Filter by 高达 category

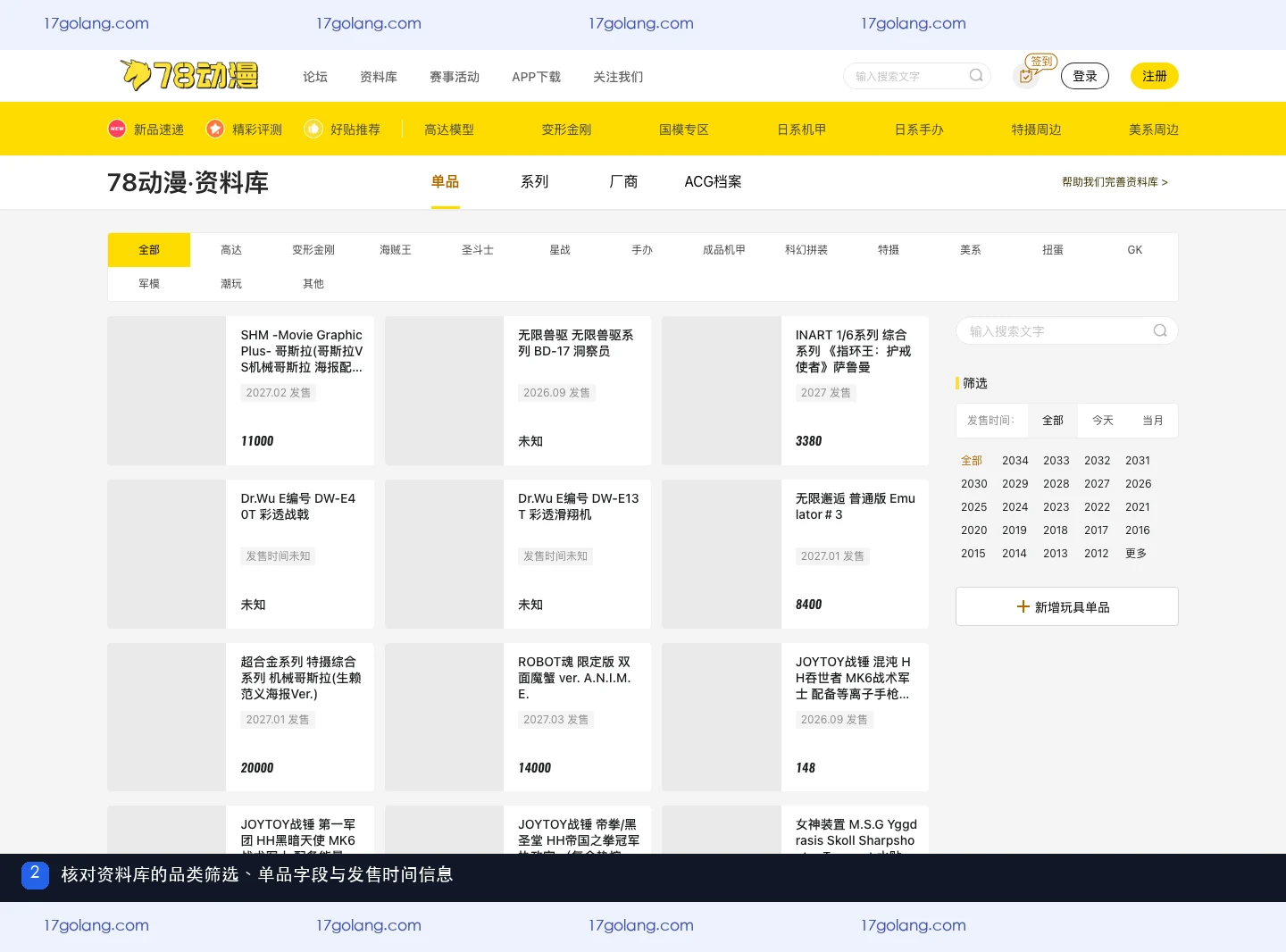click(x=231, y=250)
